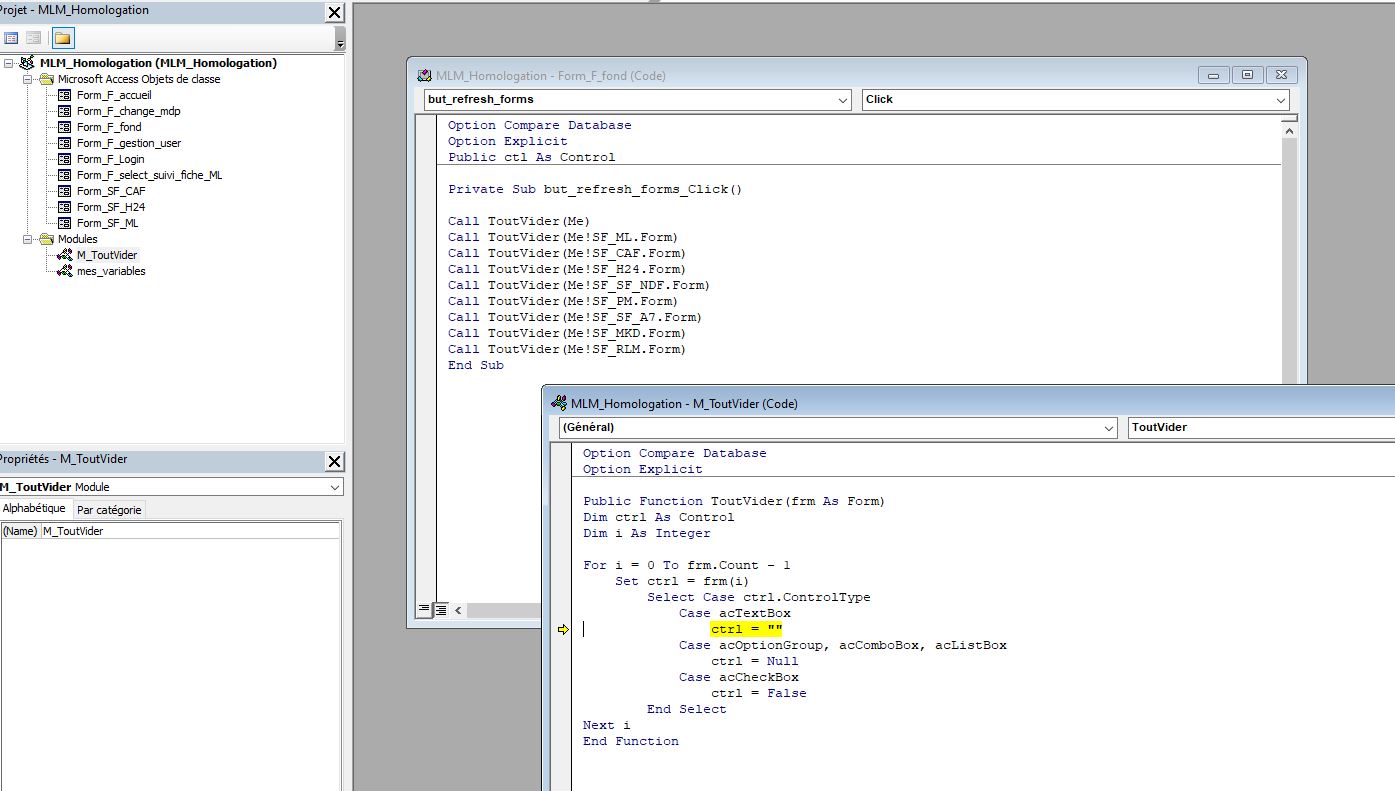Collapse the MLM_Homologation root project node

coord(9,63)
